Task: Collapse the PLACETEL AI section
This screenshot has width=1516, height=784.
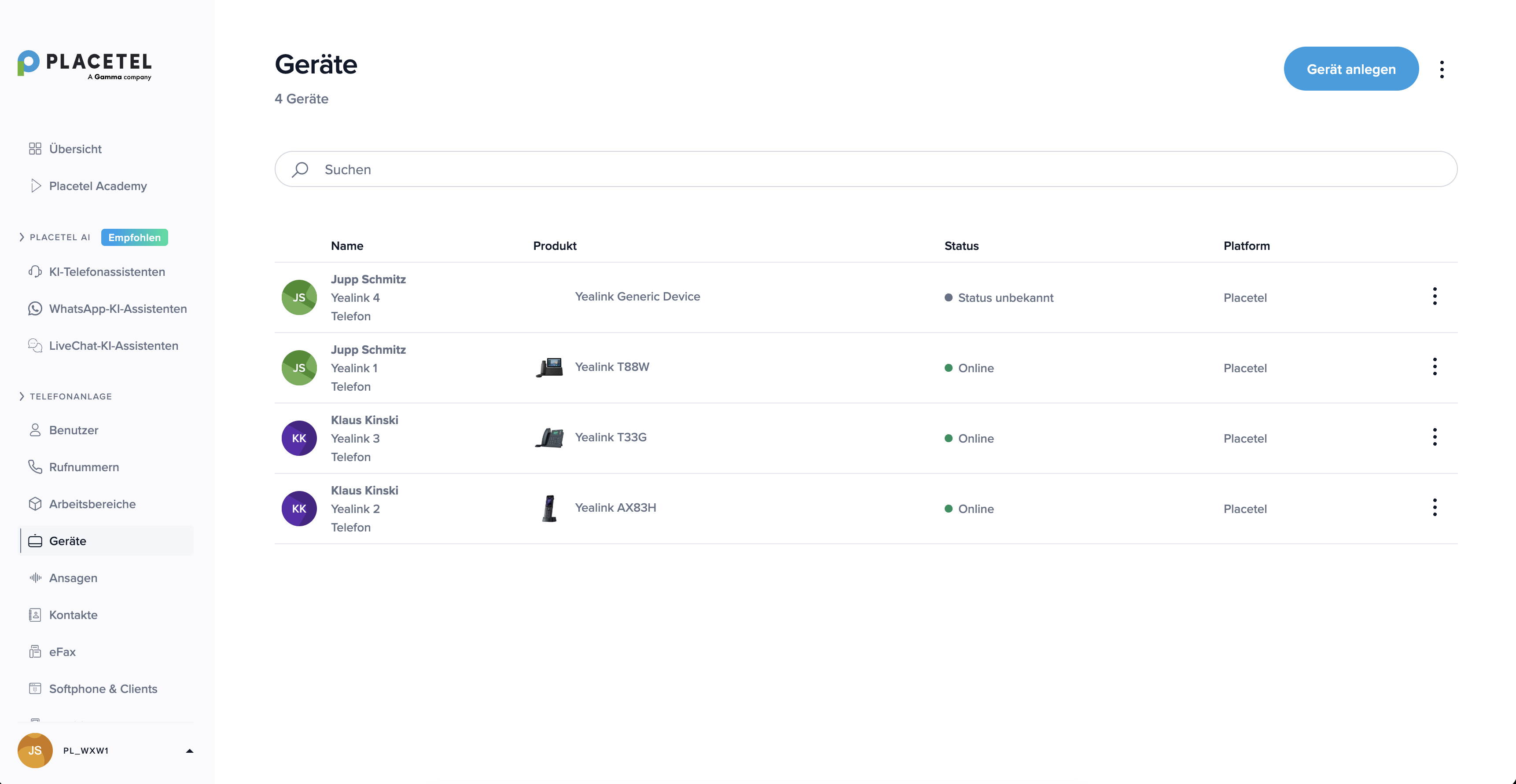Action: [22, 237]
